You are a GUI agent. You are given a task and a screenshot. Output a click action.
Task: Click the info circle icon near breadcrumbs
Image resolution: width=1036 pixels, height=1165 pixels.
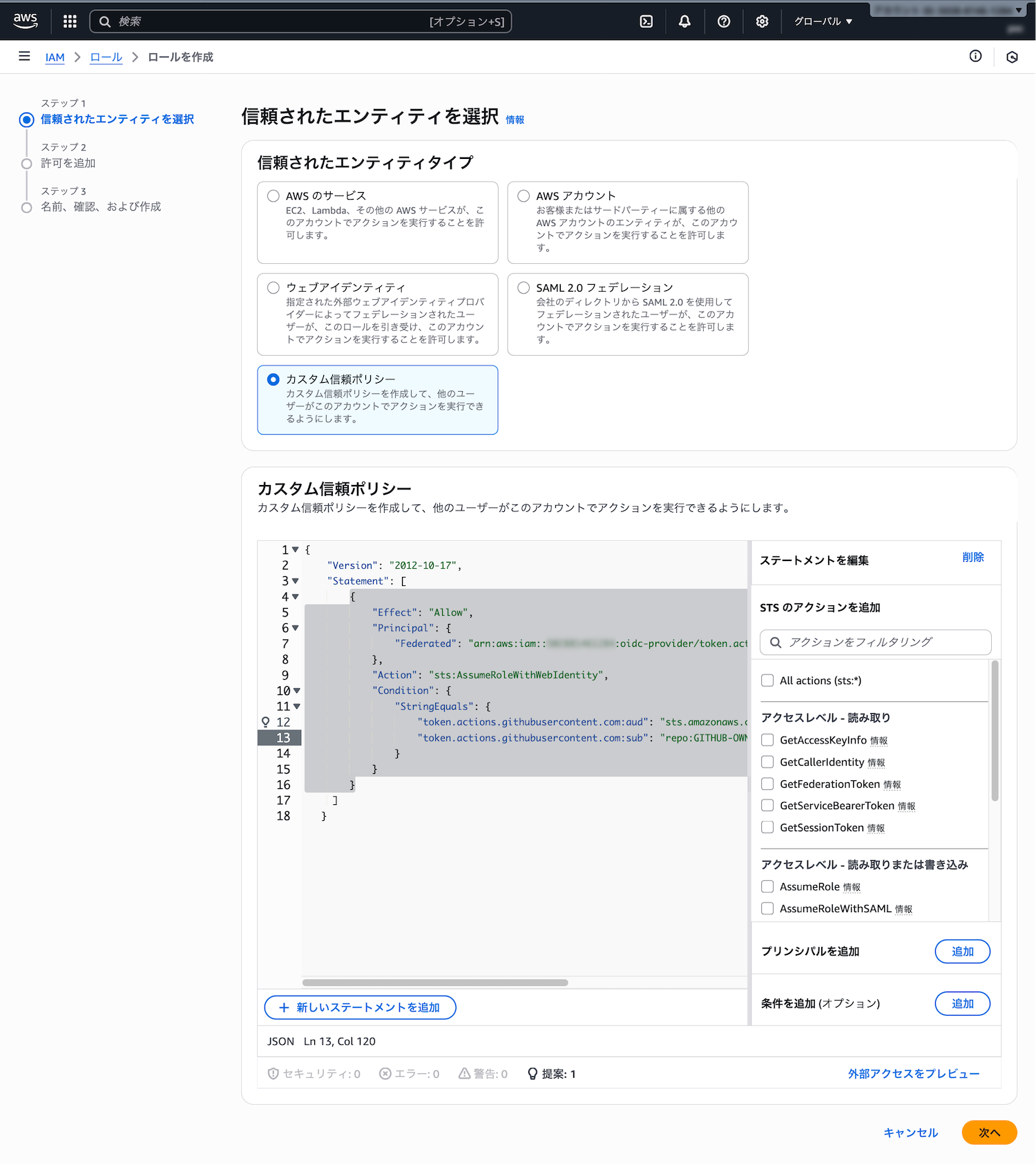pos(975,57)
